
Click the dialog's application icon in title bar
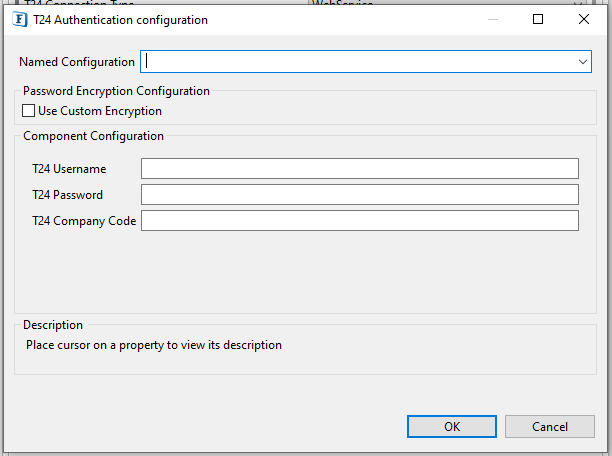[20, 20]
